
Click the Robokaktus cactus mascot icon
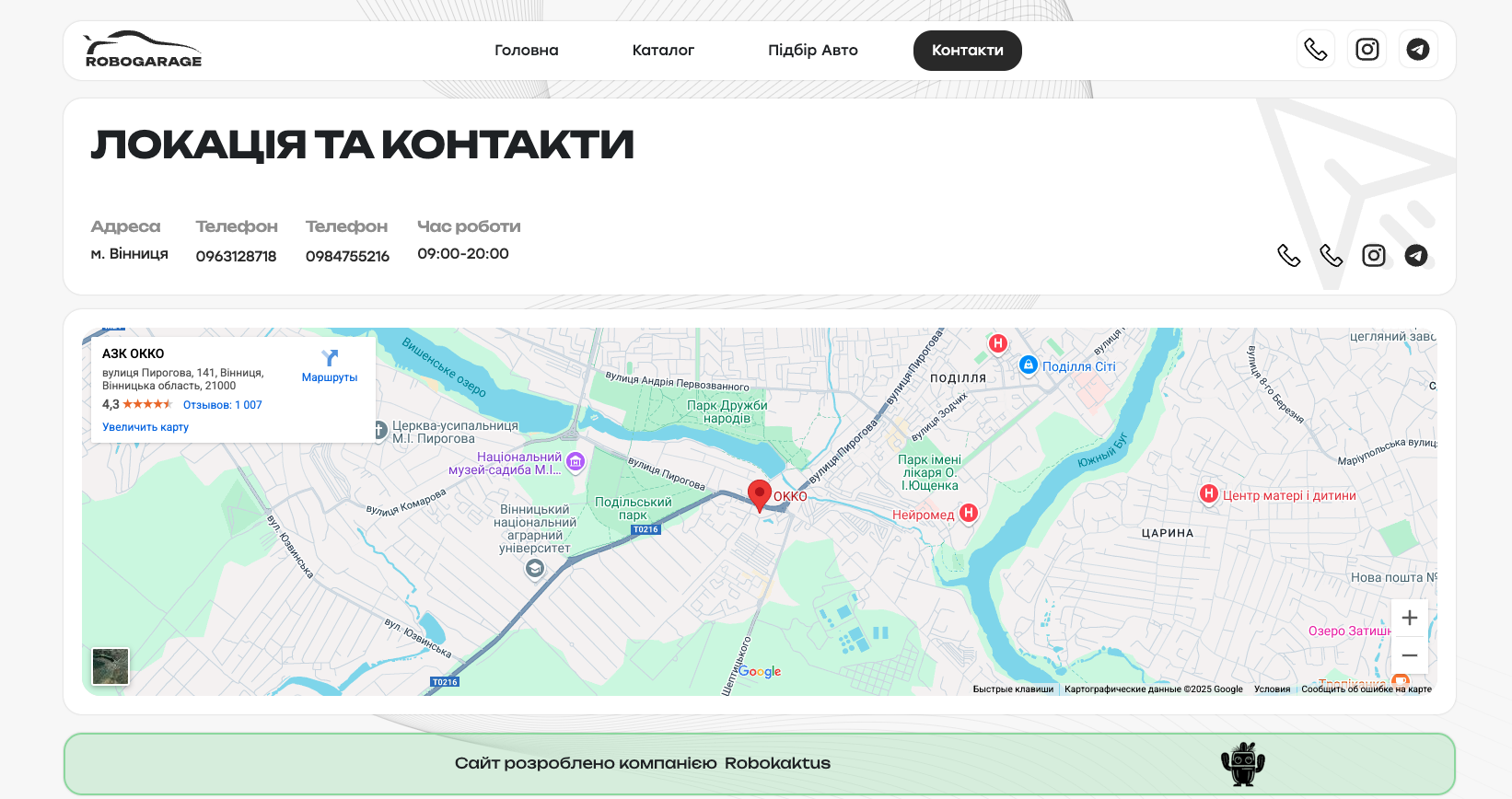pyautogui.click(x=1243, y=763)
